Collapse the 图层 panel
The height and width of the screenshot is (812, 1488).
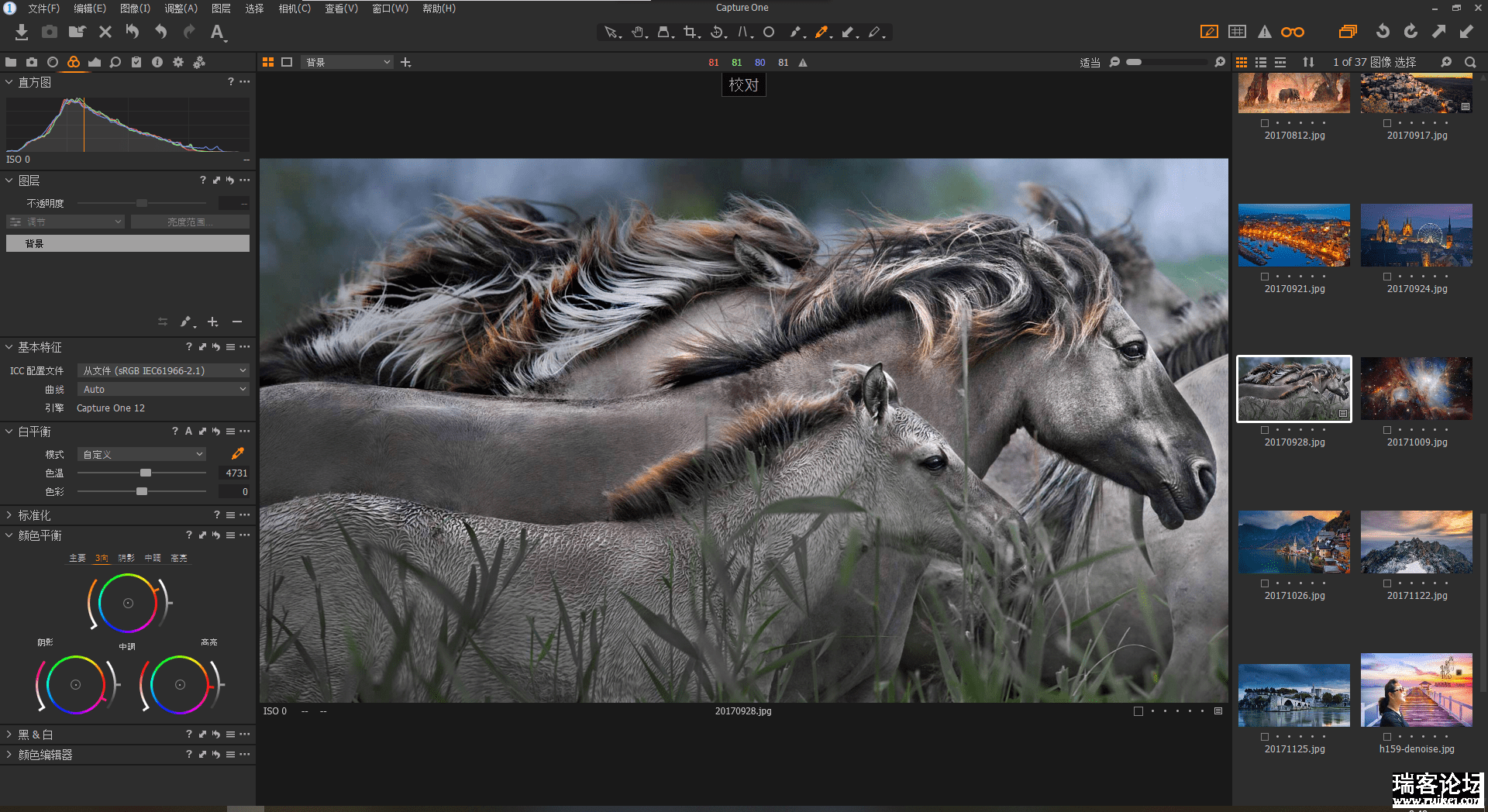pyautogui.click(x=9, y=181)
